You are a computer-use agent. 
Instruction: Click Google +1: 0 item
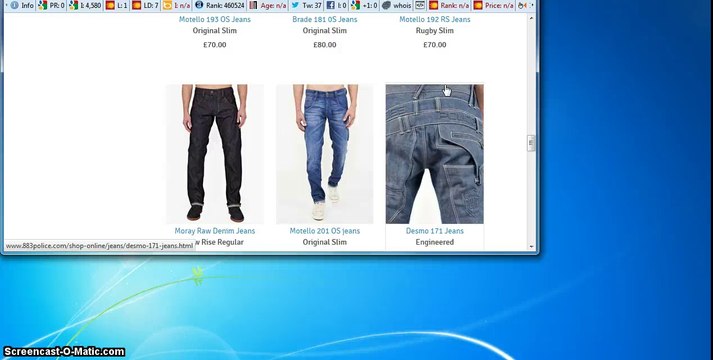click(364, 5)
